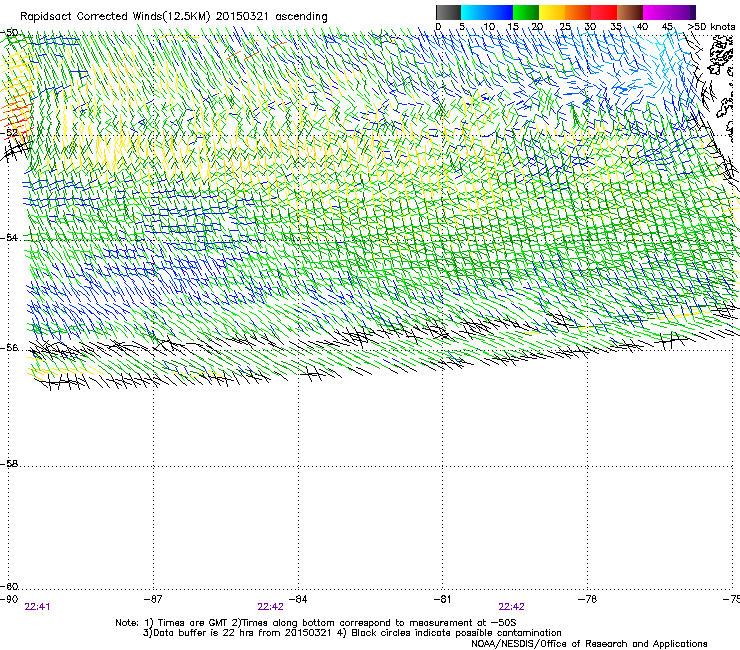Click the word 'ascending' in the title
Screen dimensions: 740x650
click(x=301, y=17)
